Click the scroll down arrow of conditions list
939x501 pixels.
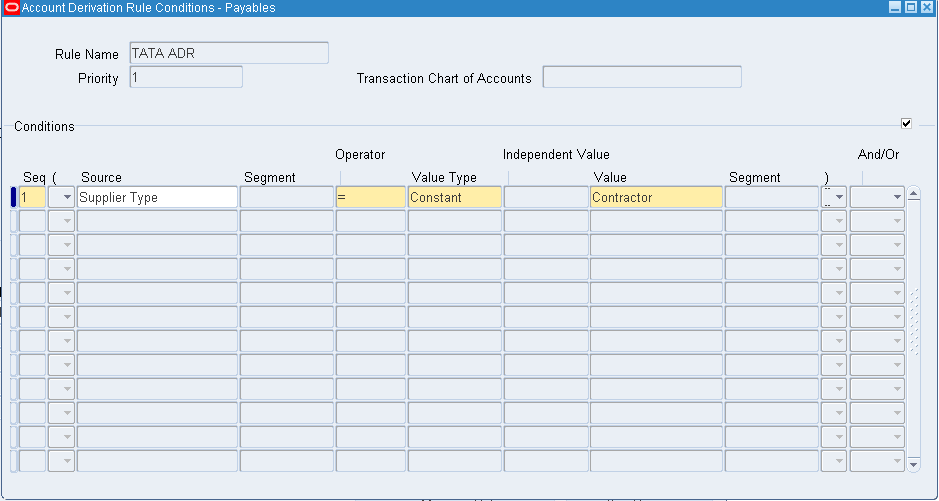[913, 464]
